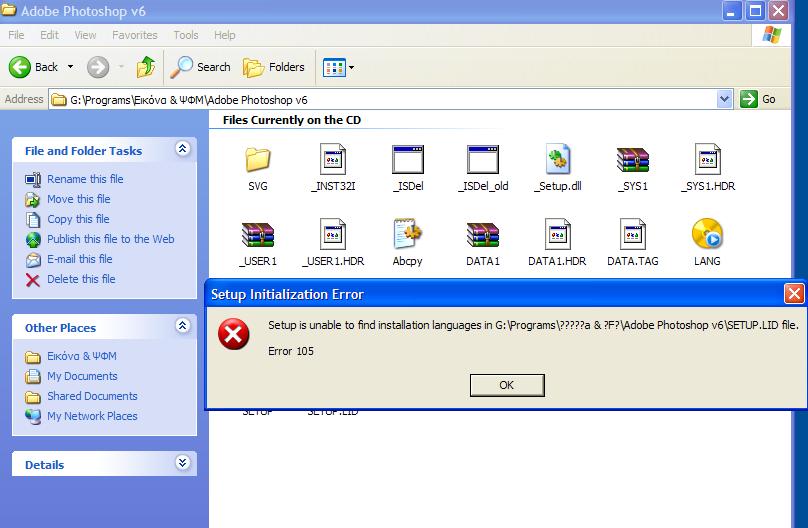Go to Εικόνα & ΨΦΜ folder link
Image resolution: width=808 pixels, height=528 pixels.
pos(82,356)
